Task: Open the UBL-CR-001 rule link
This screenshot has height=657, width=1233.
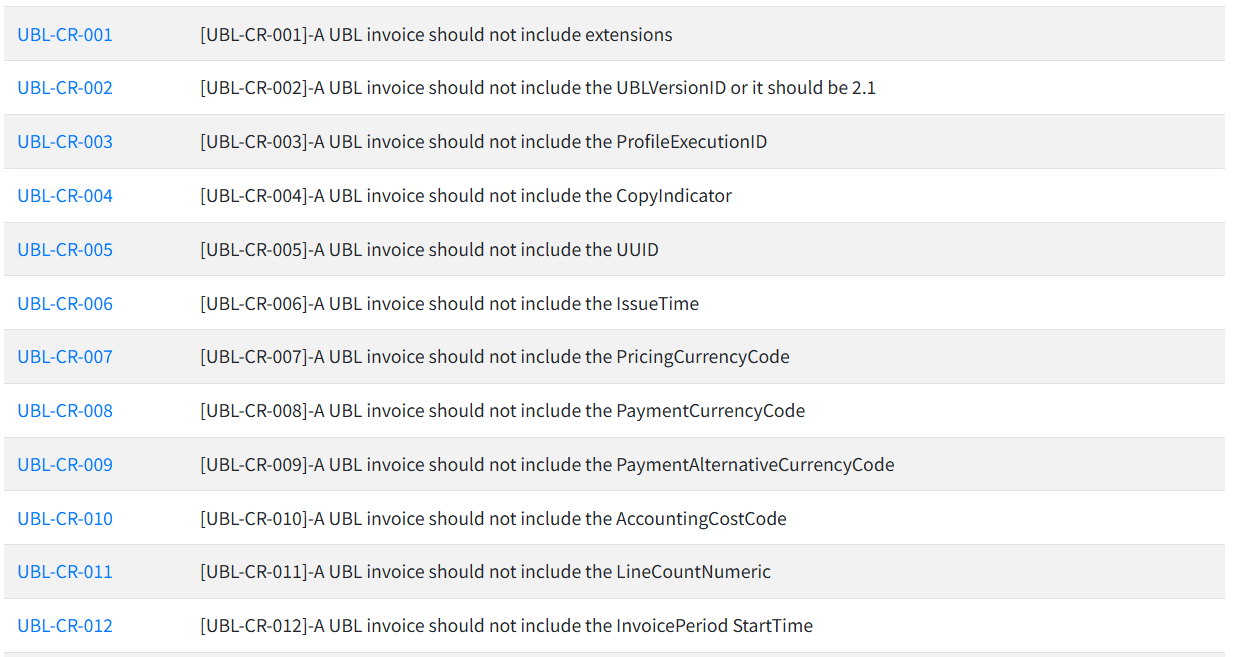Action: [x=65, y=35]
